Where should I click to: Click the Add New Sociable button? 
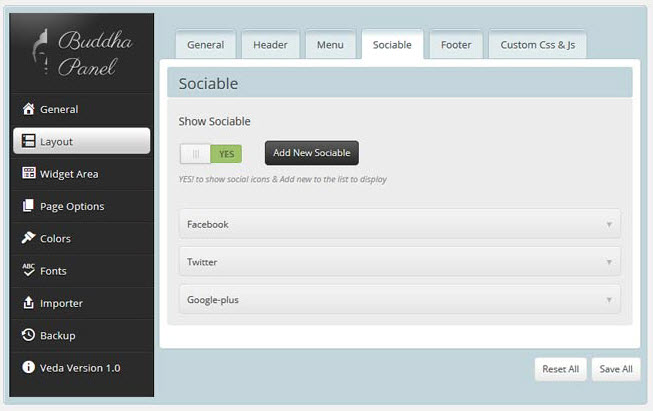point(312,153)
